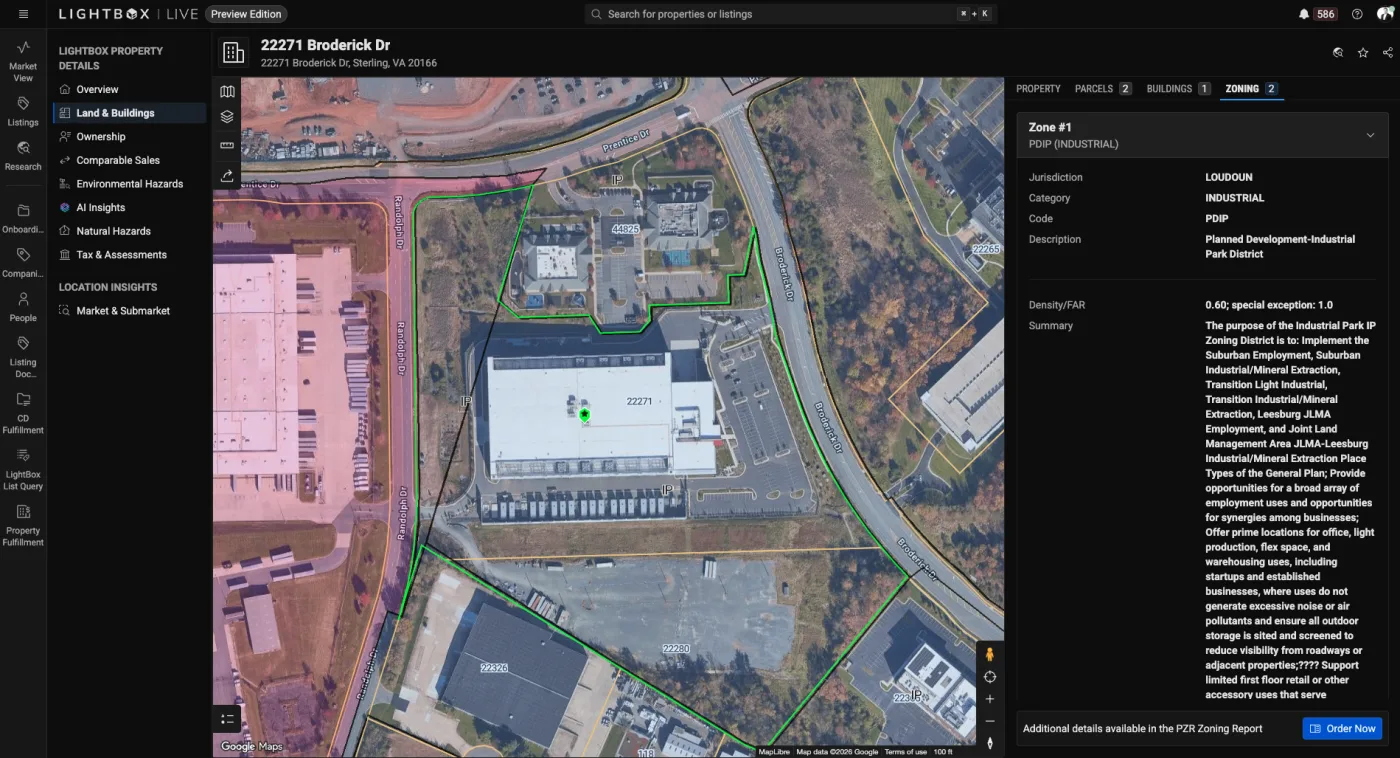Select the Zoning tab

[1251, 89]
